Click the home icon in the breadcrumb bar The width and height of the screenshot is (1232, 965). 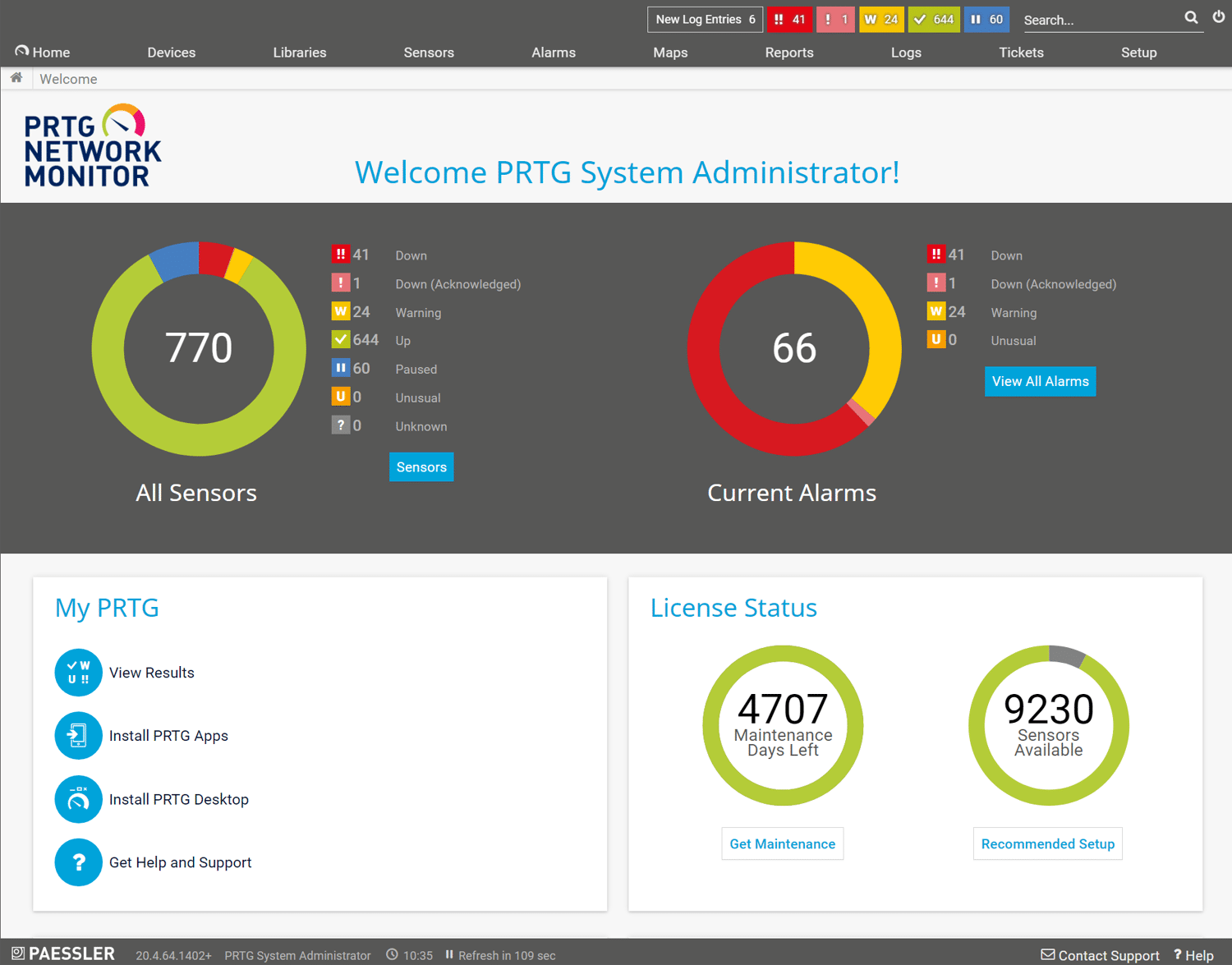(x=16, y=77)
